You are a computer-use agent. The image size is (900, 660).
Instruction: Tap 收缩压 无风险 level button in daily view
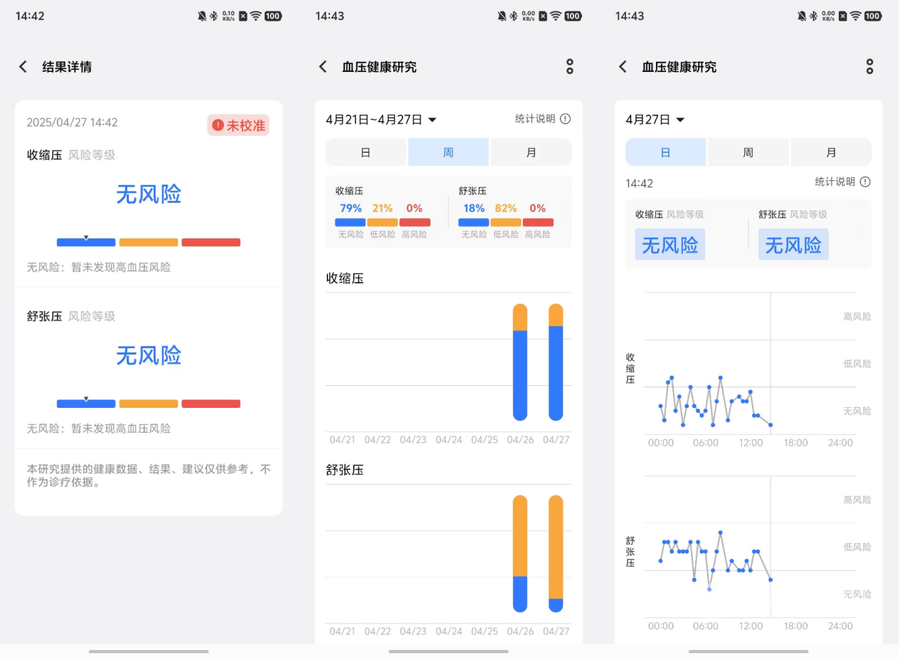click(x=670, y=245)
